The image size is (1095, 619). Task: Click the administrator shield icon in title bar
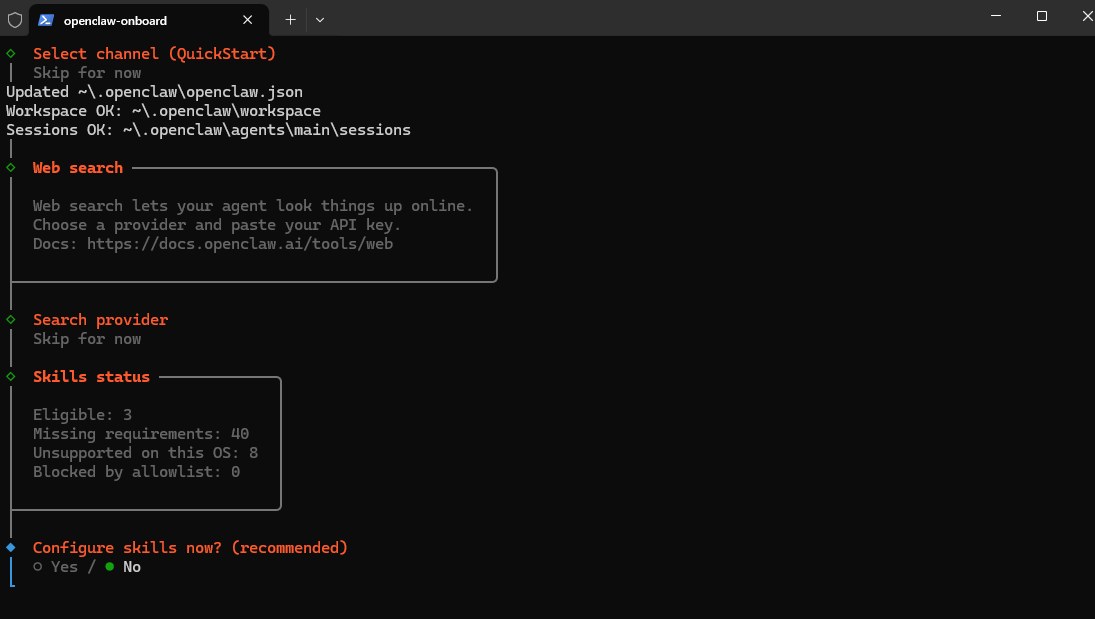[x=15, y=19]
